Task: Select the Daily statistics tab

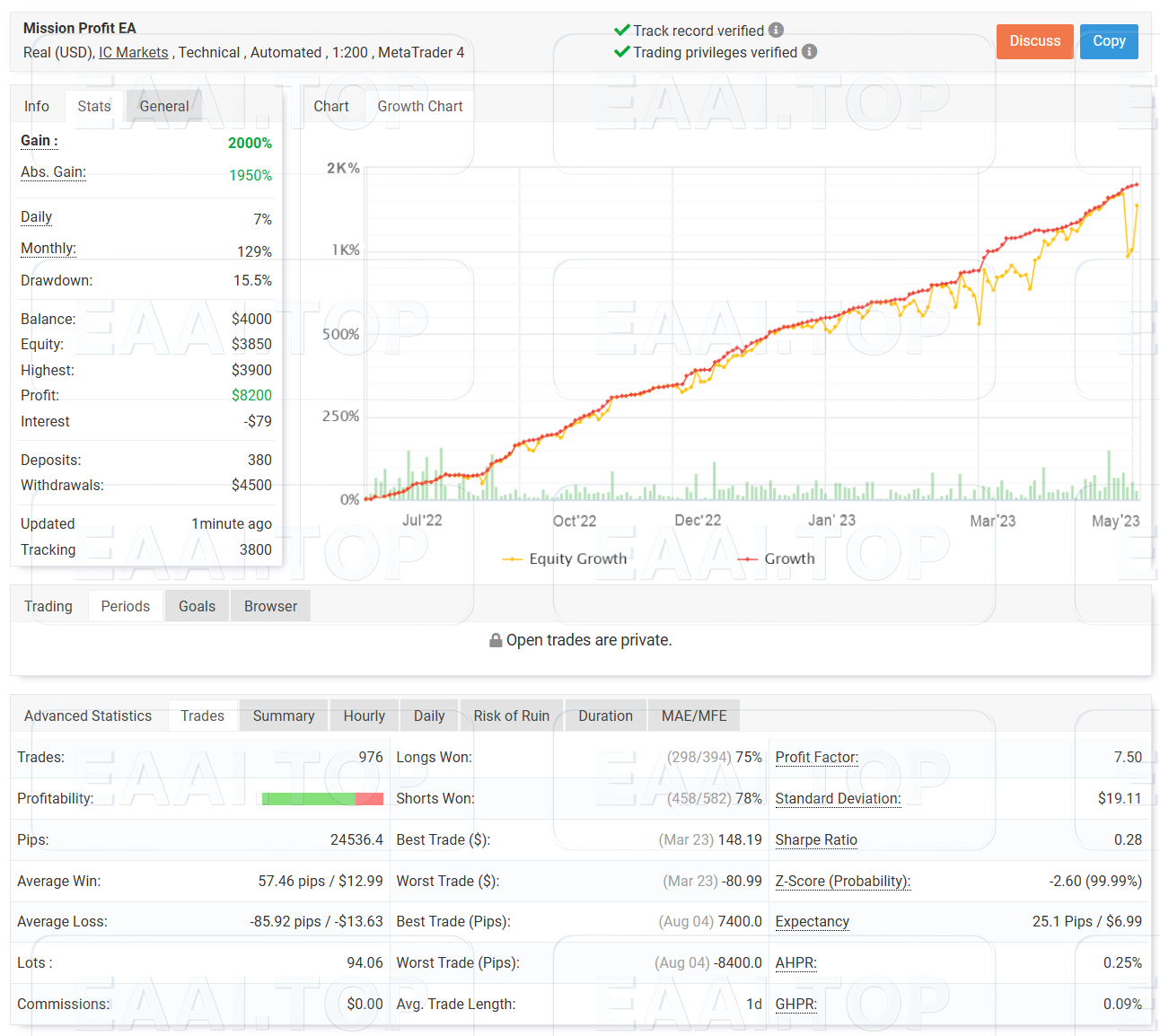Action: tap(429, 716)
